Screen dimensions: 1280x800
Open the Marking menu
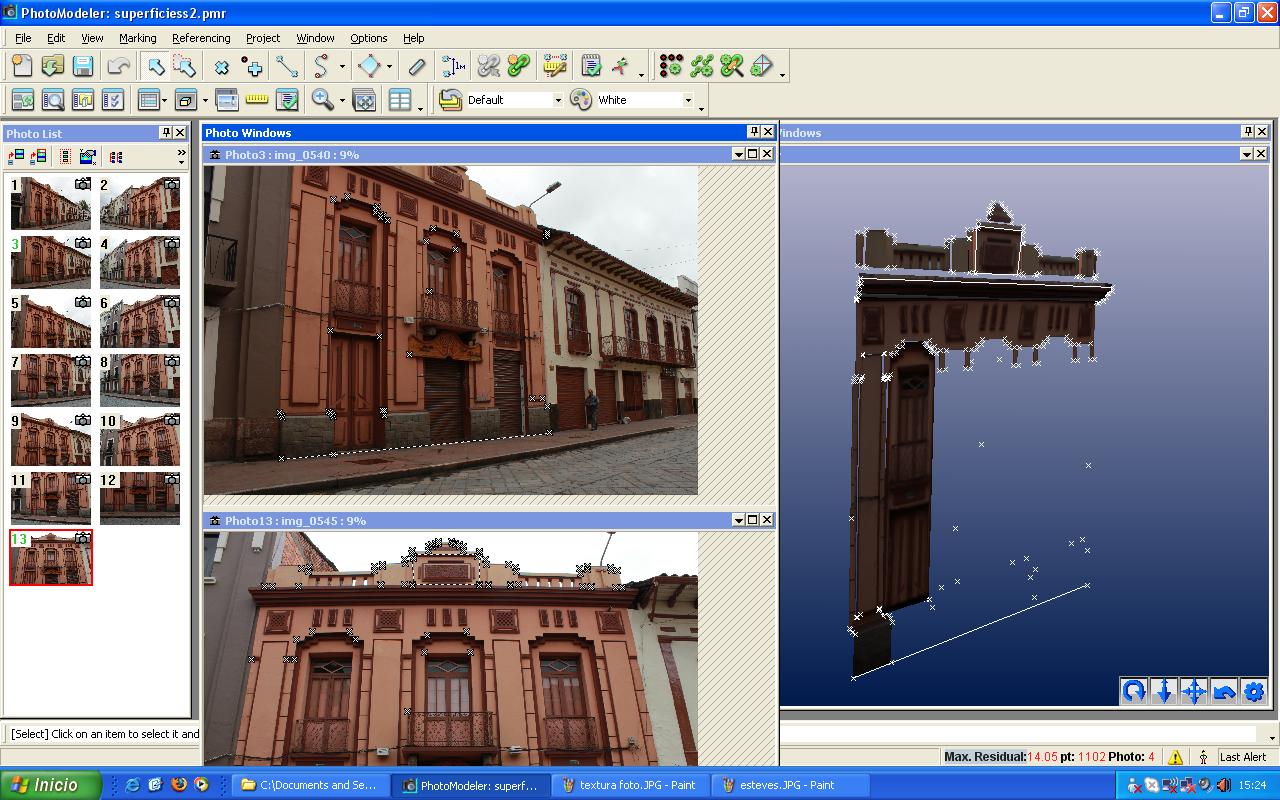click(137, 38)
